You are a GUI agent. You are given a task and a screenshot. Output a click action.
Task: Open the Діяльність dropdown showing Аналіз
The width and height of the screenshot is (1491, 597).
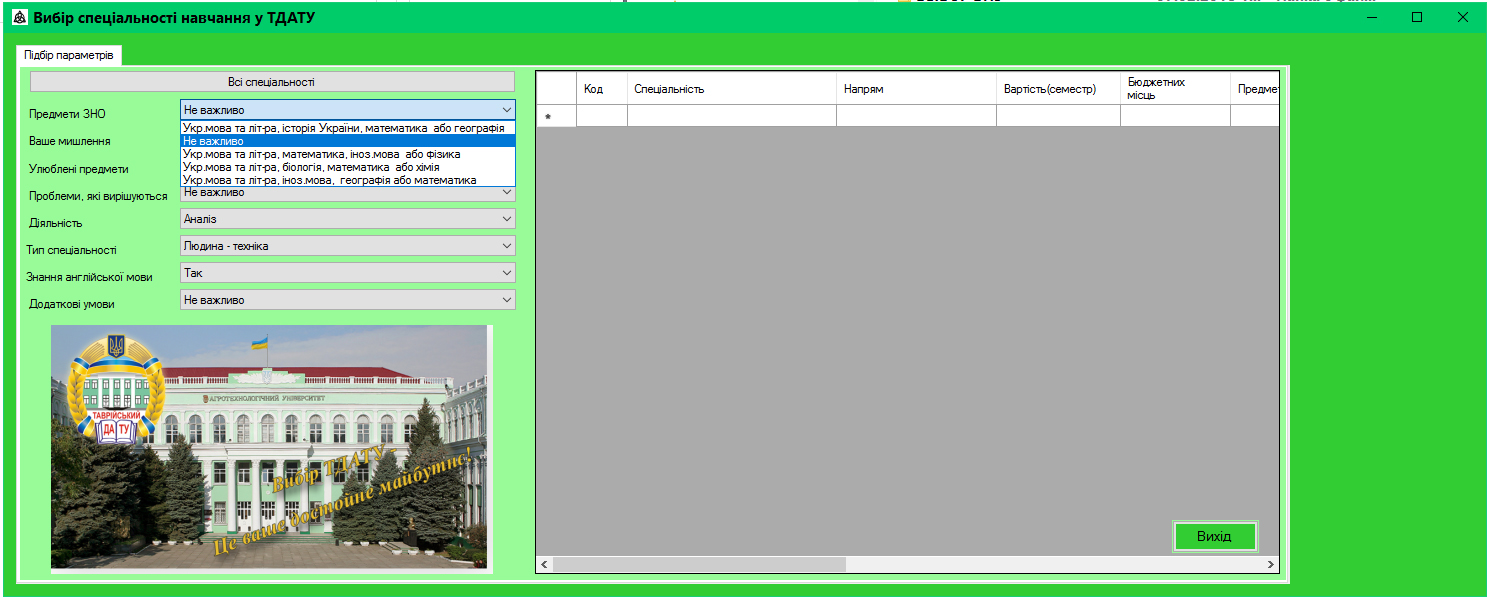(x=348, y=218)
